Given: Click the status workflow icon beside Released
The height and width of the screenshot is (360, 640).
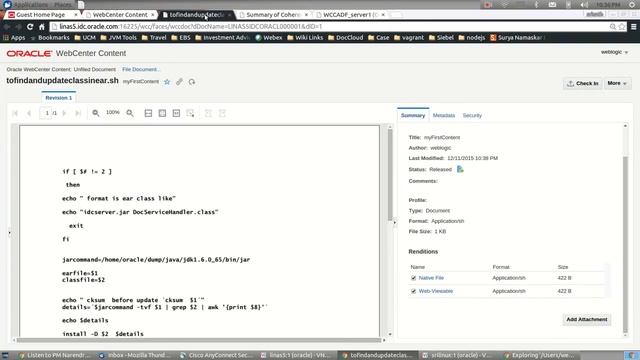Looking at the screenshot, I should tap(460, 169).
